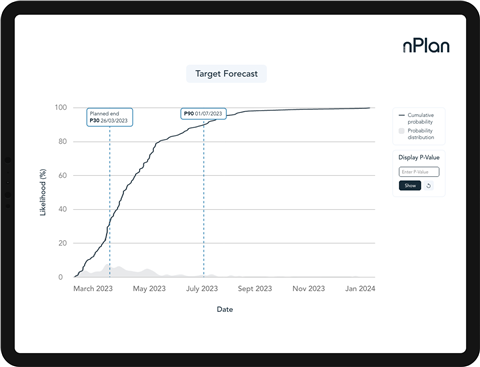Click the reset arrow icon beside Show
The width and height of the screenshot is (480, 367).
pyautogui.click(x=429, y=186)
